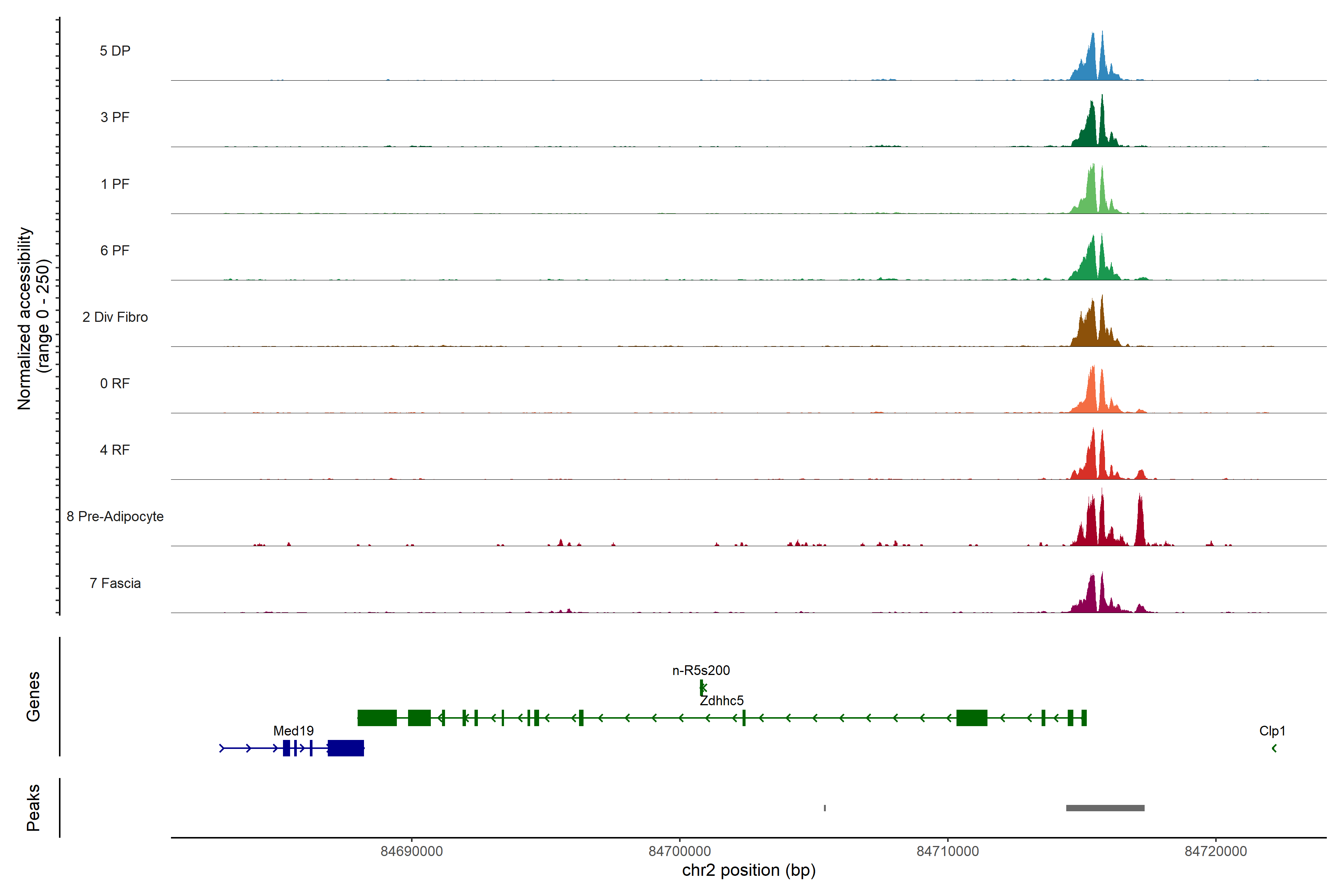1344x896 pixels.
Task: Click the blue 5 DP accessibility peak
Action: [1093, 63]
